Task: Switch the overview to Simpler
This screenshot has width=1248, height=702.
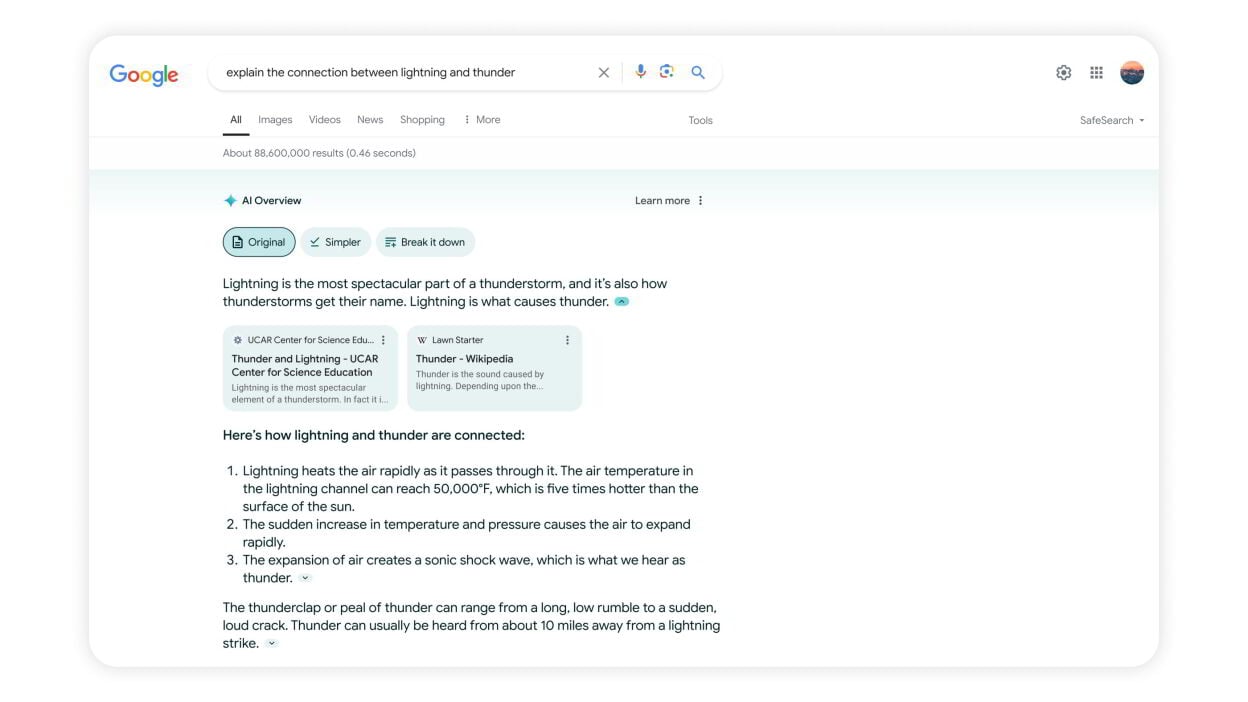Action: tap(335, 242)
